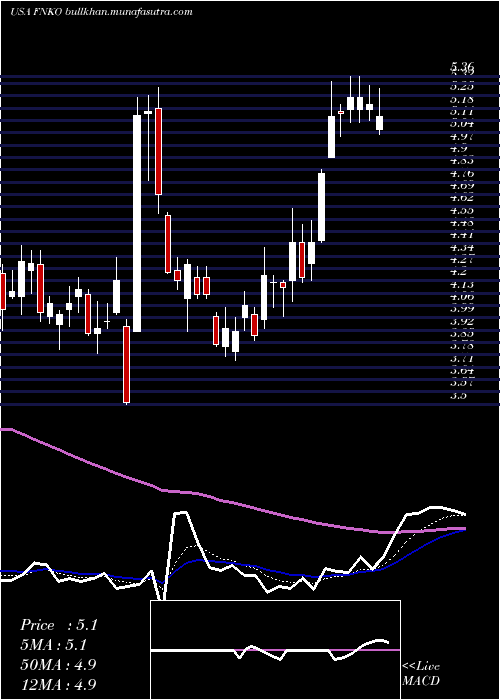Image resolution: width=500 pixels, height=700 pixels.
Task: Click the tallest white candlestick on the chart
Action: click(137, 223)
